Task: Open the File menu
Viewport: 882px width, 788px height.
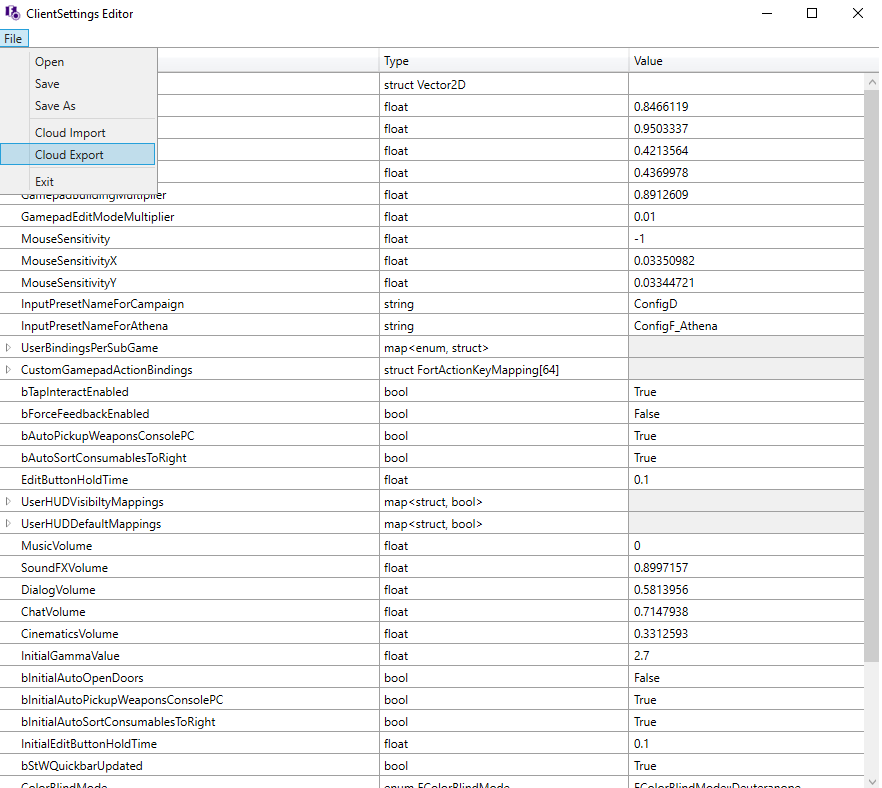Action: pyautogui.click(x=14, y=38)
